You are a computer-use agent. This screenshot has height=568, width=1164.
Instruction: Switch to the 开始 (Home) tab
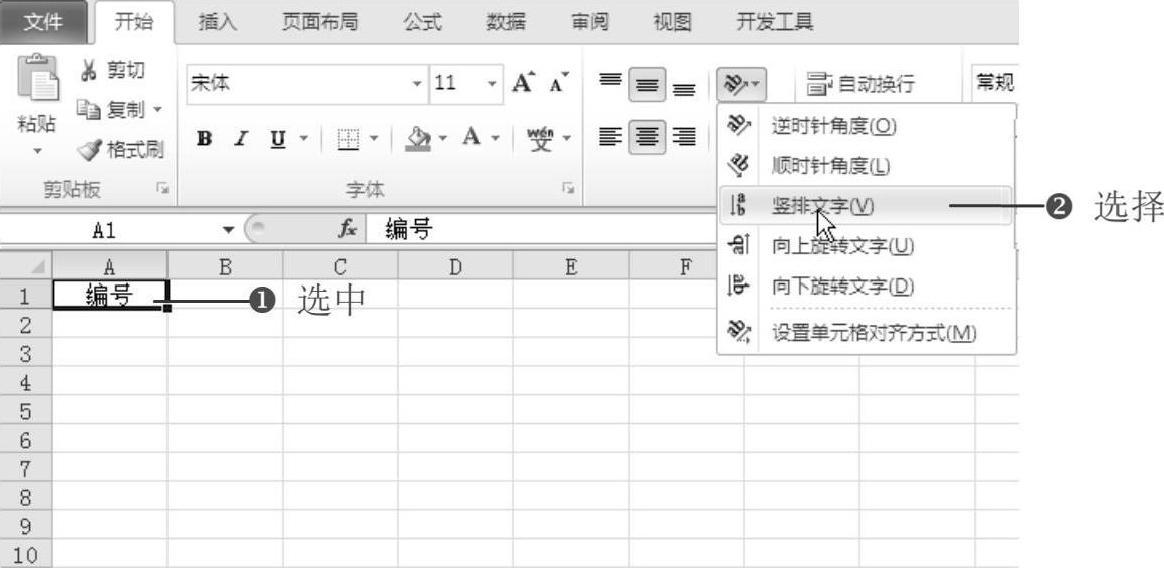134,22
